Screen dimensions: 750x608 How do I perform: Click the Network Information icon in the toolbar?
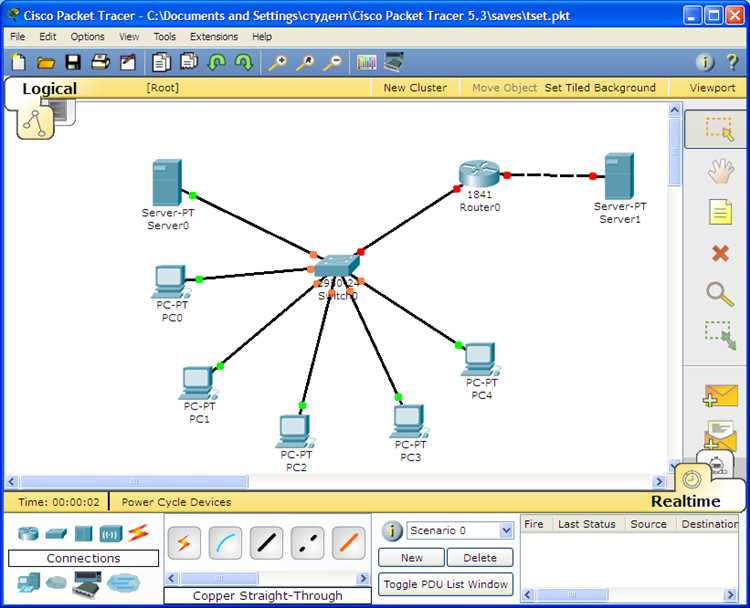pyautogui.click(x=705, y=62)
